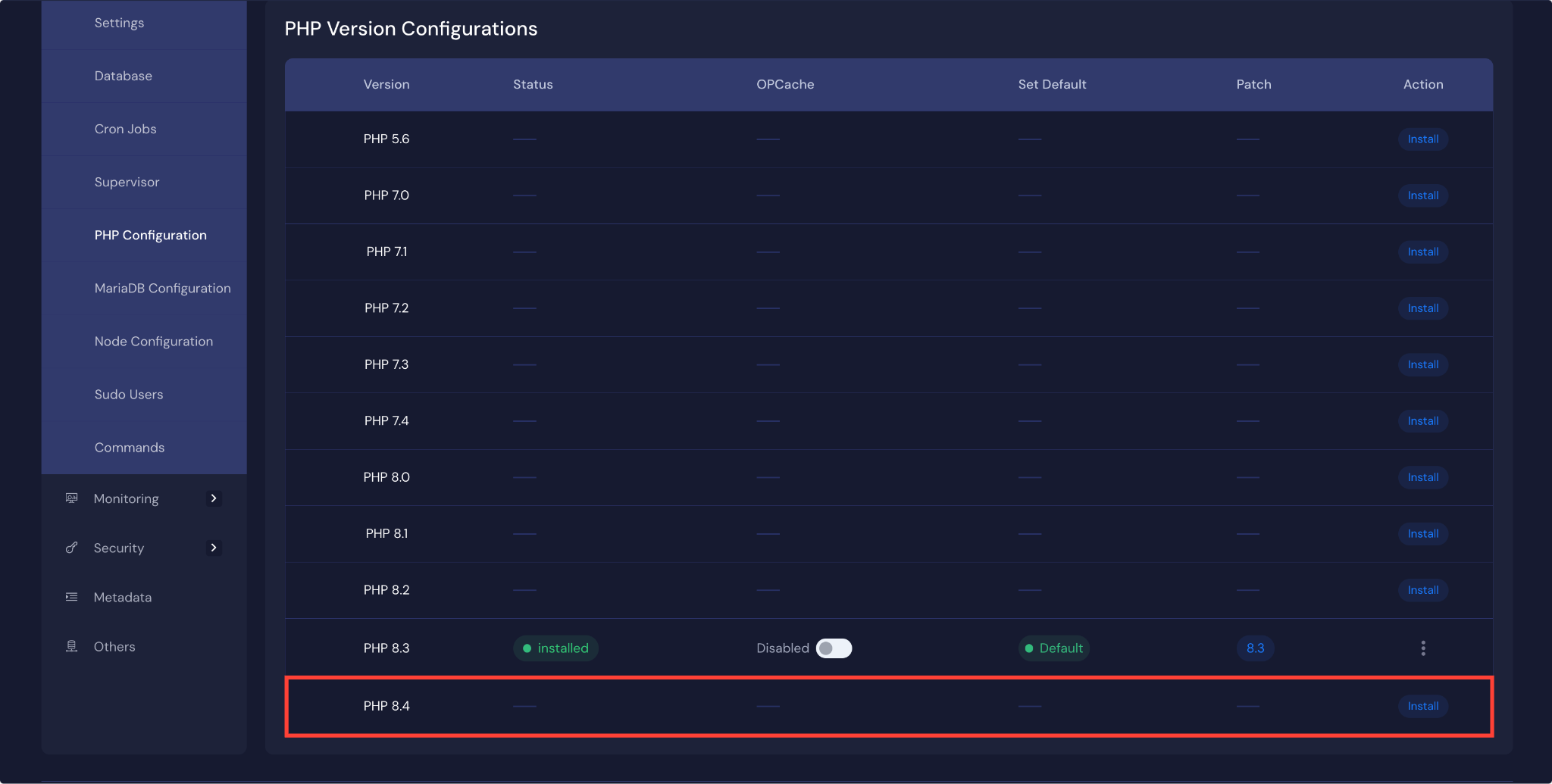
Task: Click the Monitoring sidebar icon
Action: tap(72, 498)
